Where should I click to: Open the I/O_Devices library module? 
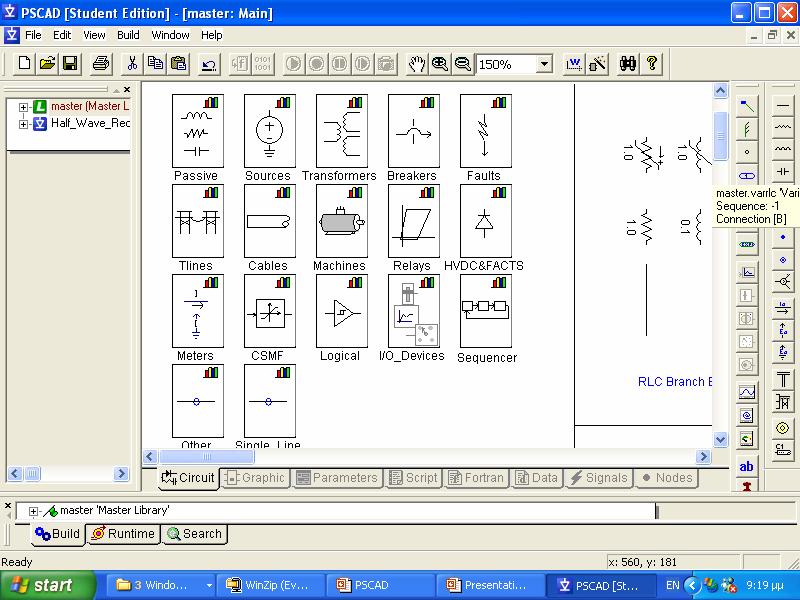click(414, 311)
